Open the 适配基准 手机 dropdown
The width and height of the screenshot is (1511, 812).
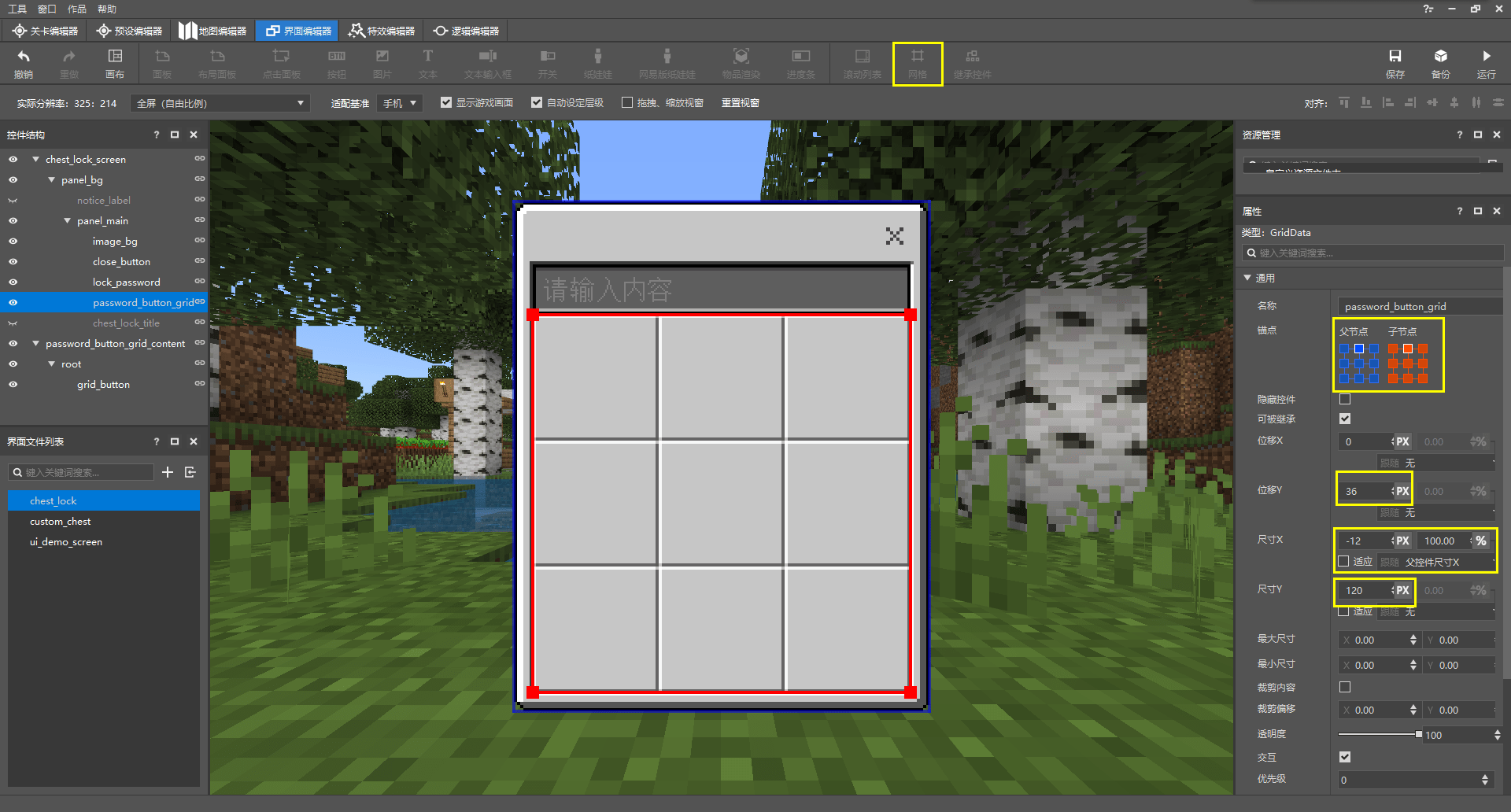tap(399, 103)
